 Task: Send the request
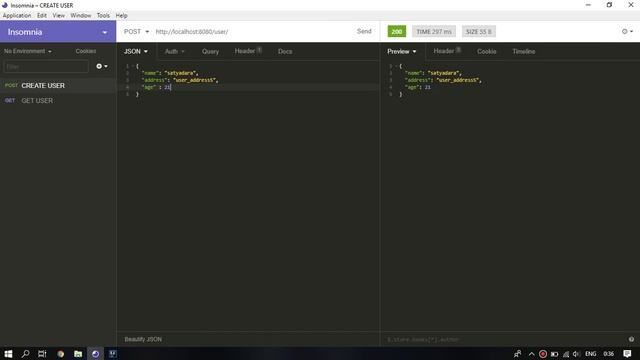point(364,31)
